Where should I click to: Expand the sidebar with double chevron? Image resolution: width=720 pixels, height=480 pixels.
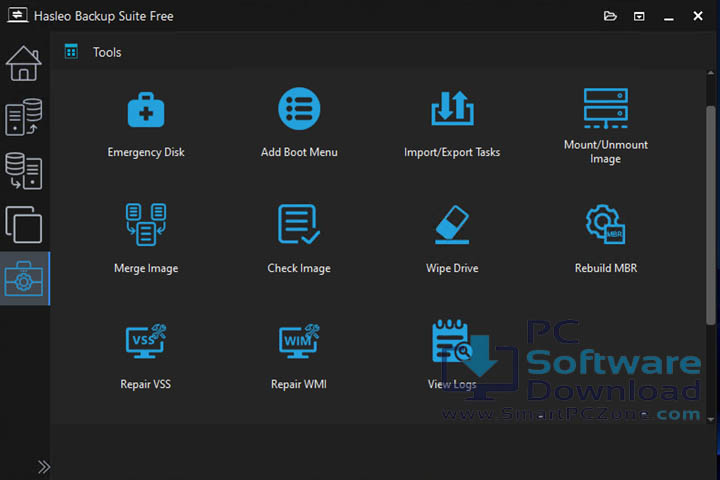tap(44, 467)
